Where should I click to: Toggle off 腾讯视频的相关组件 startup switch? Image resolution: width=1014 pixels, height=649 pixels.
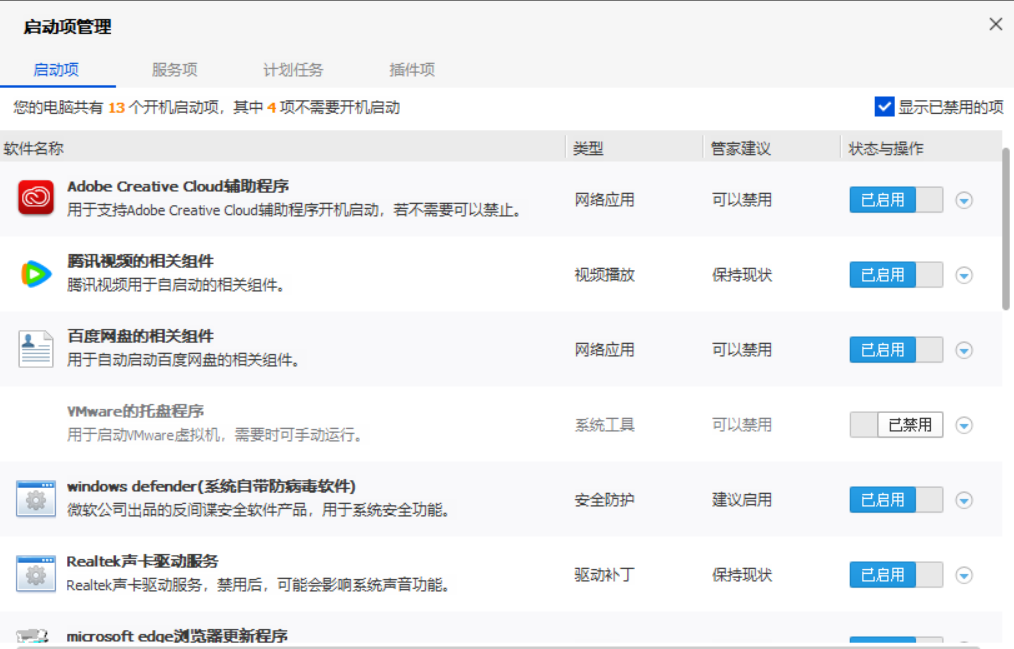pos(896,275)
